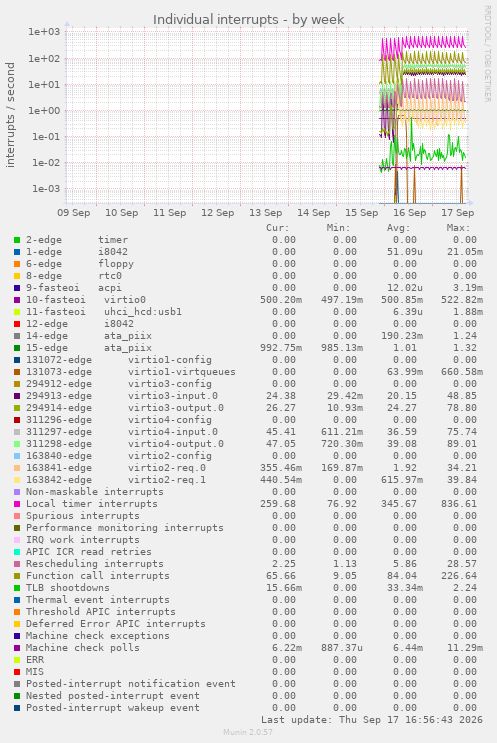Click the RRDTOOL / TOBI OETIKER watermark

pos(488,54)
